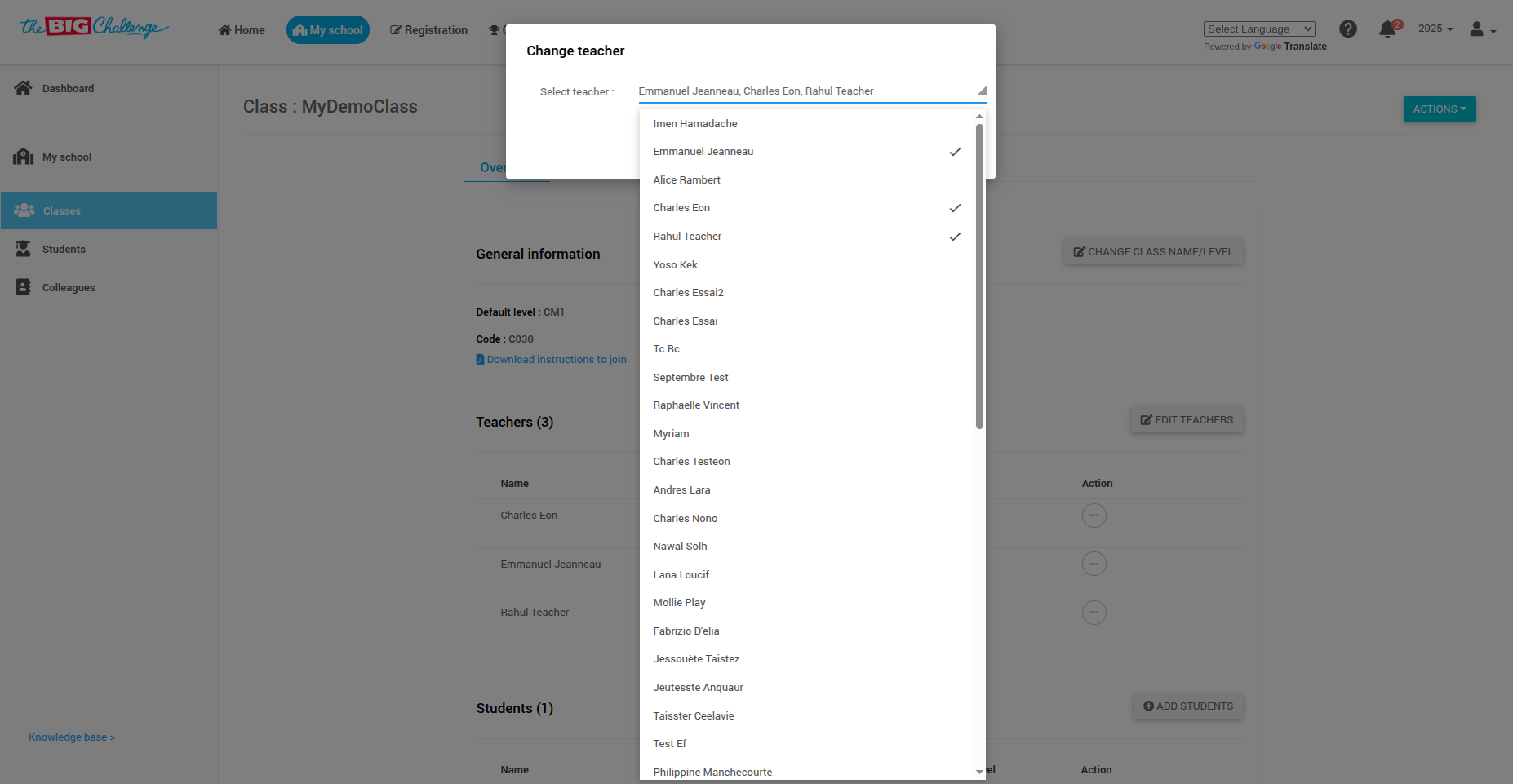Click the ADD STUDENTS button
Image resolution: width=1513 pixels, height=784 pixels.
tap(1187, 706)
